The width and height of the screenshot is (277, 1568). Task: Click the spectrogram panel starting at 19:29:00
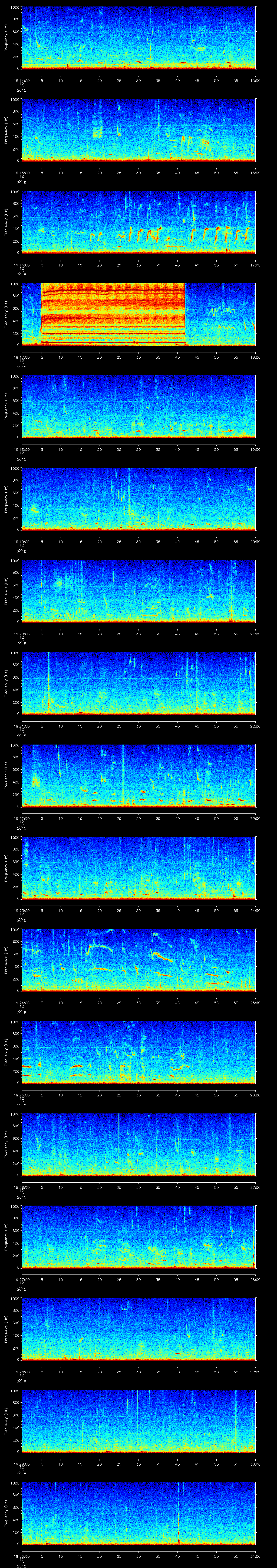139,1421
